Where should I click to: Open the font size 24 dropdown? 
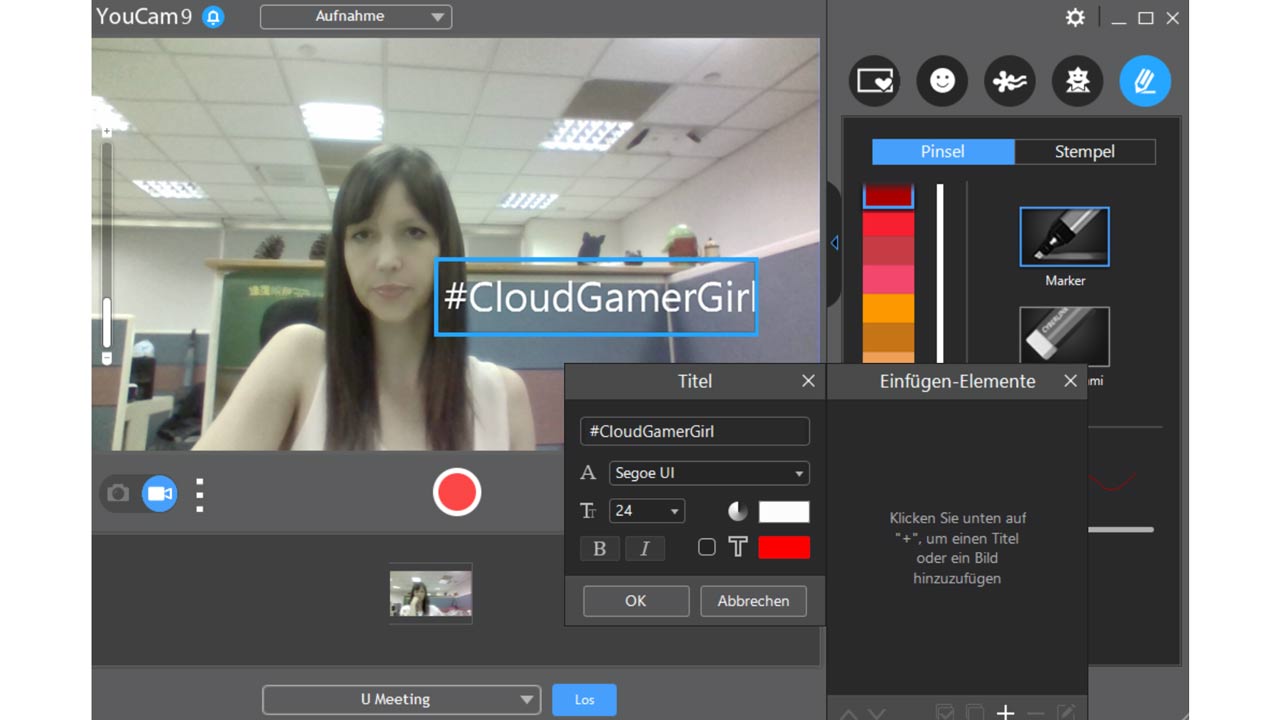[647, 511]
